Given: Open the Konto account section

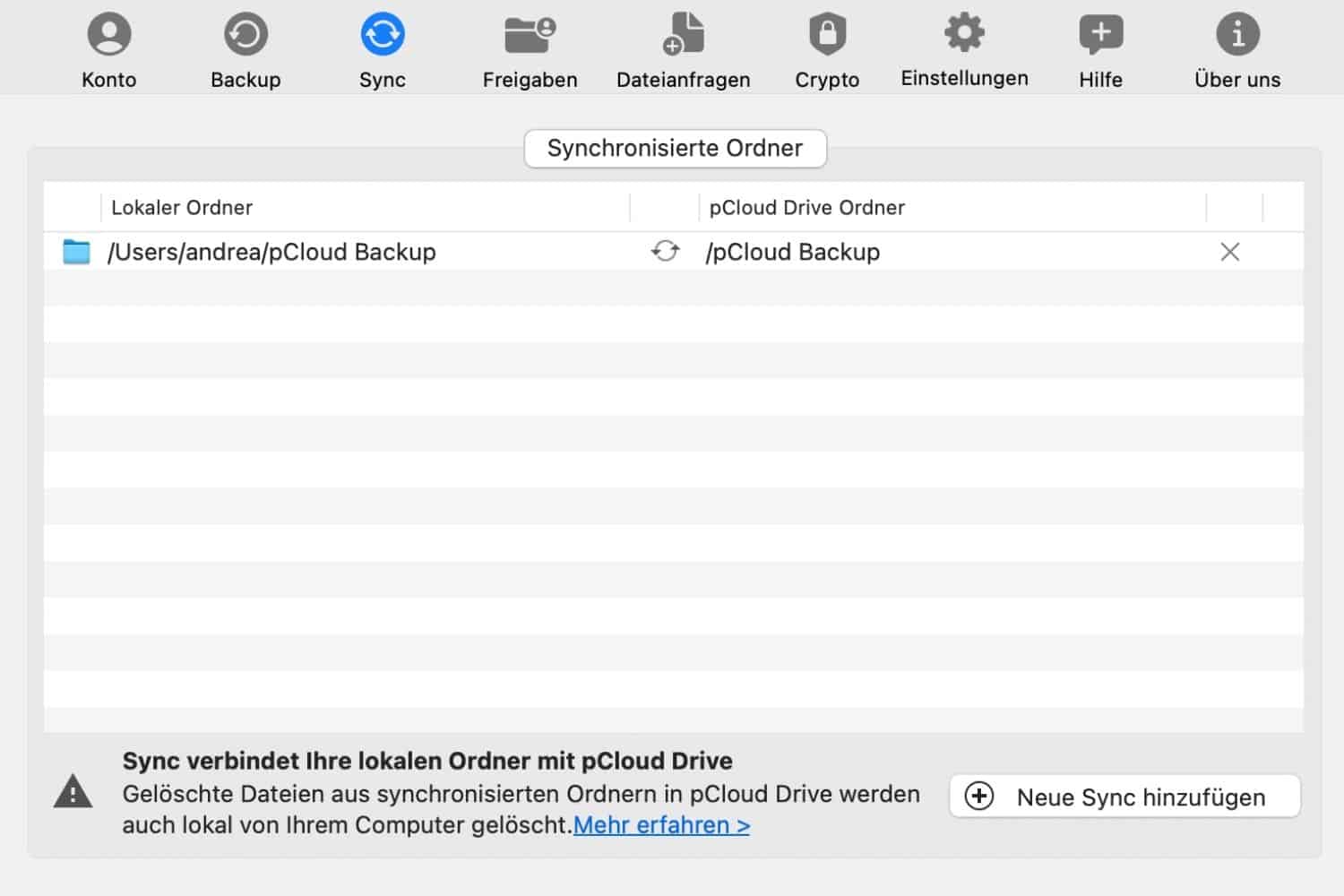Looking at the screenshot, I should click(x=109, y=50).
